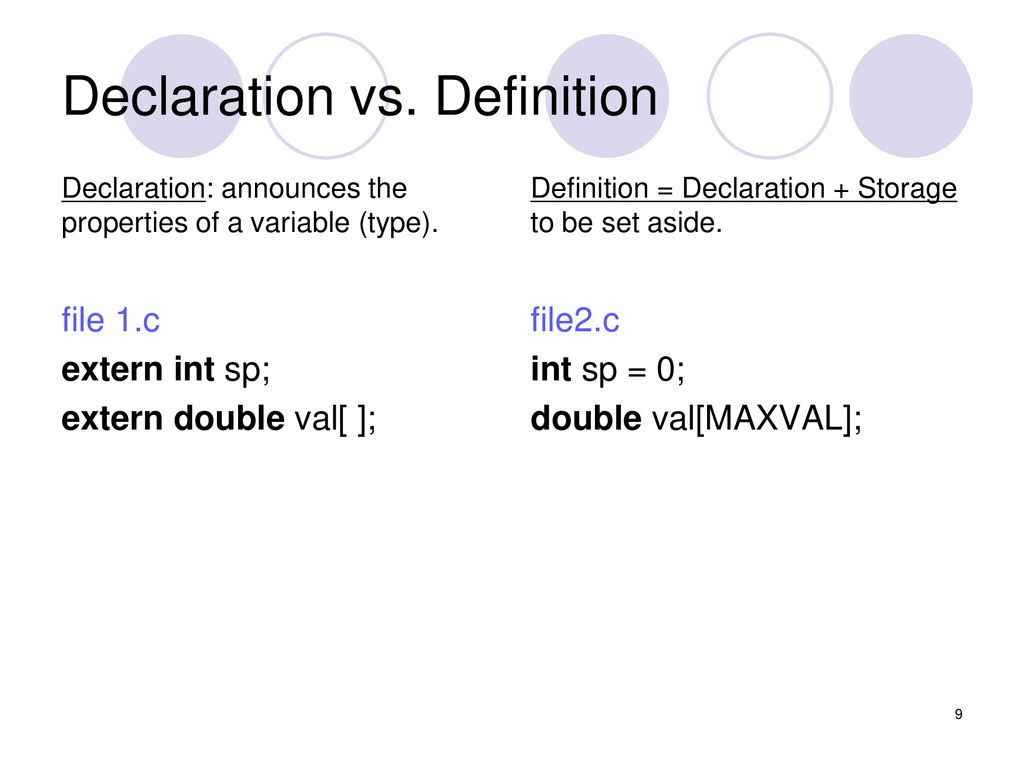Click the slide page number 9
1024x768 pixels.
pos(958,714)
